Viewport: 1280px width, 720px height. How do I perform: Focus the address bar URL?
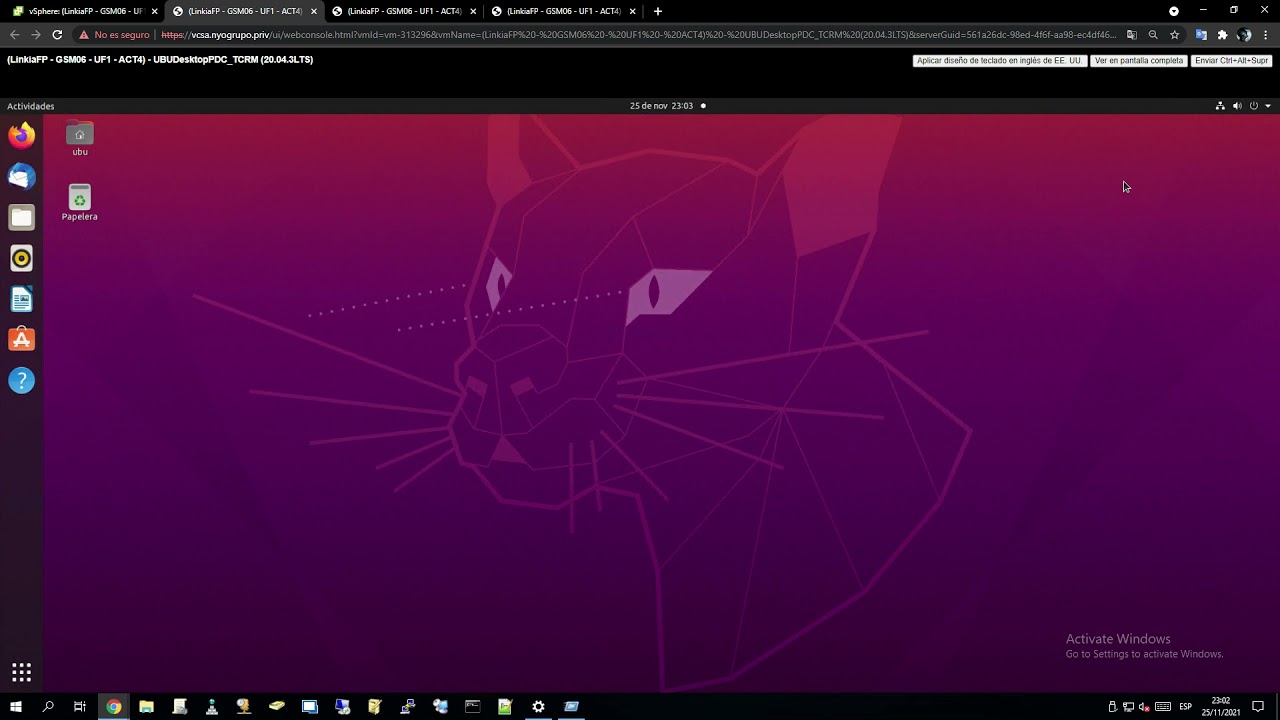(638, 35)
